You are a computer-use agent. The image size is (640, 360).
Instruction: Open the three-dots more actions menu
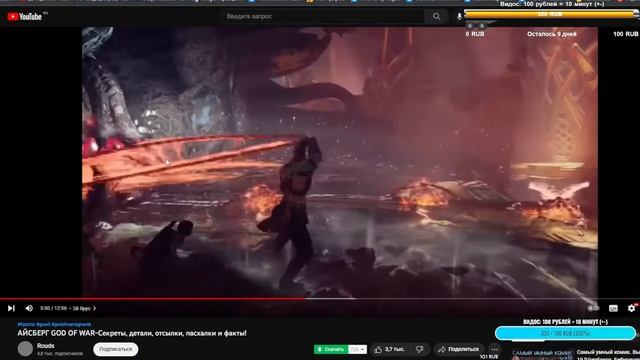494,349
